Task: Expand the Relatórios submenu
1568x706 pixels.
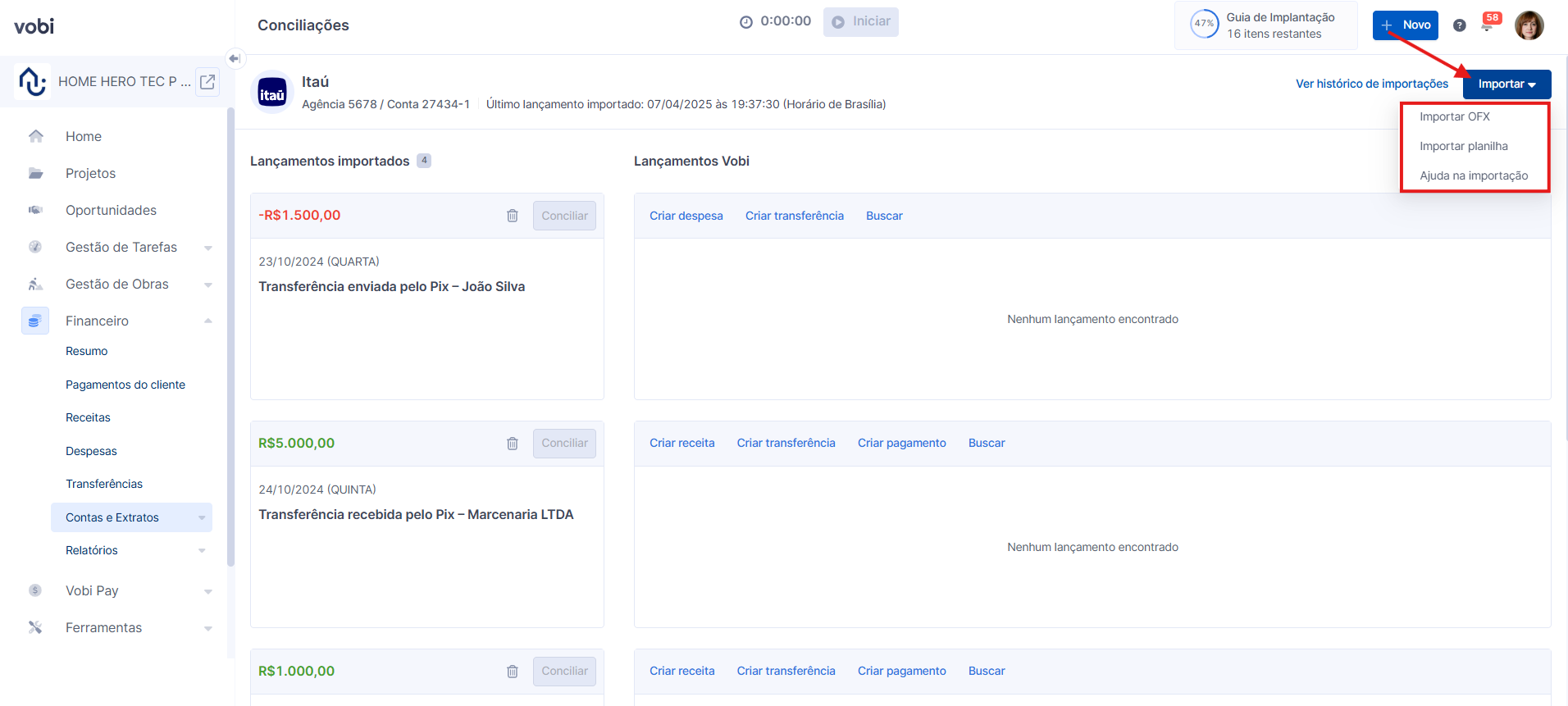Action: (202, 550)
